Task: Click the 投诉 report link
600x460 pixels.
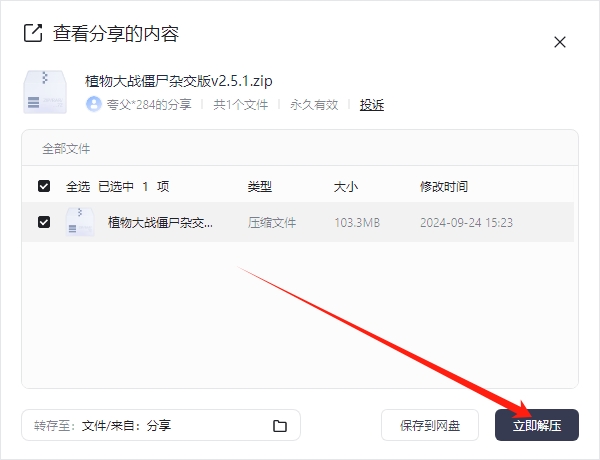Action: (x=372, y=104)
